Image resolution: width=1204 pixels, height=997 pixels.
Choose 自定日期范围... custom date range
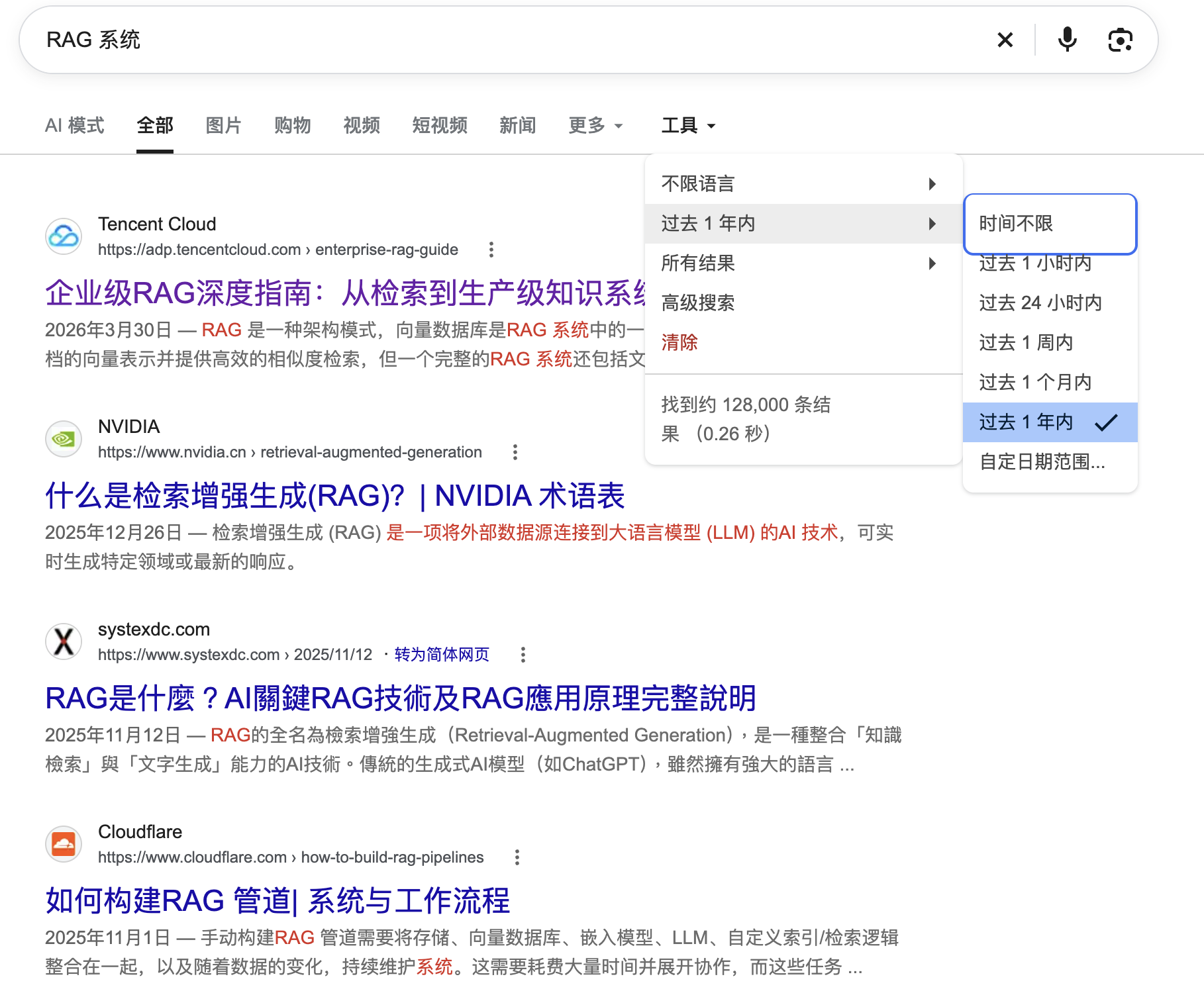coord(1050,461)
